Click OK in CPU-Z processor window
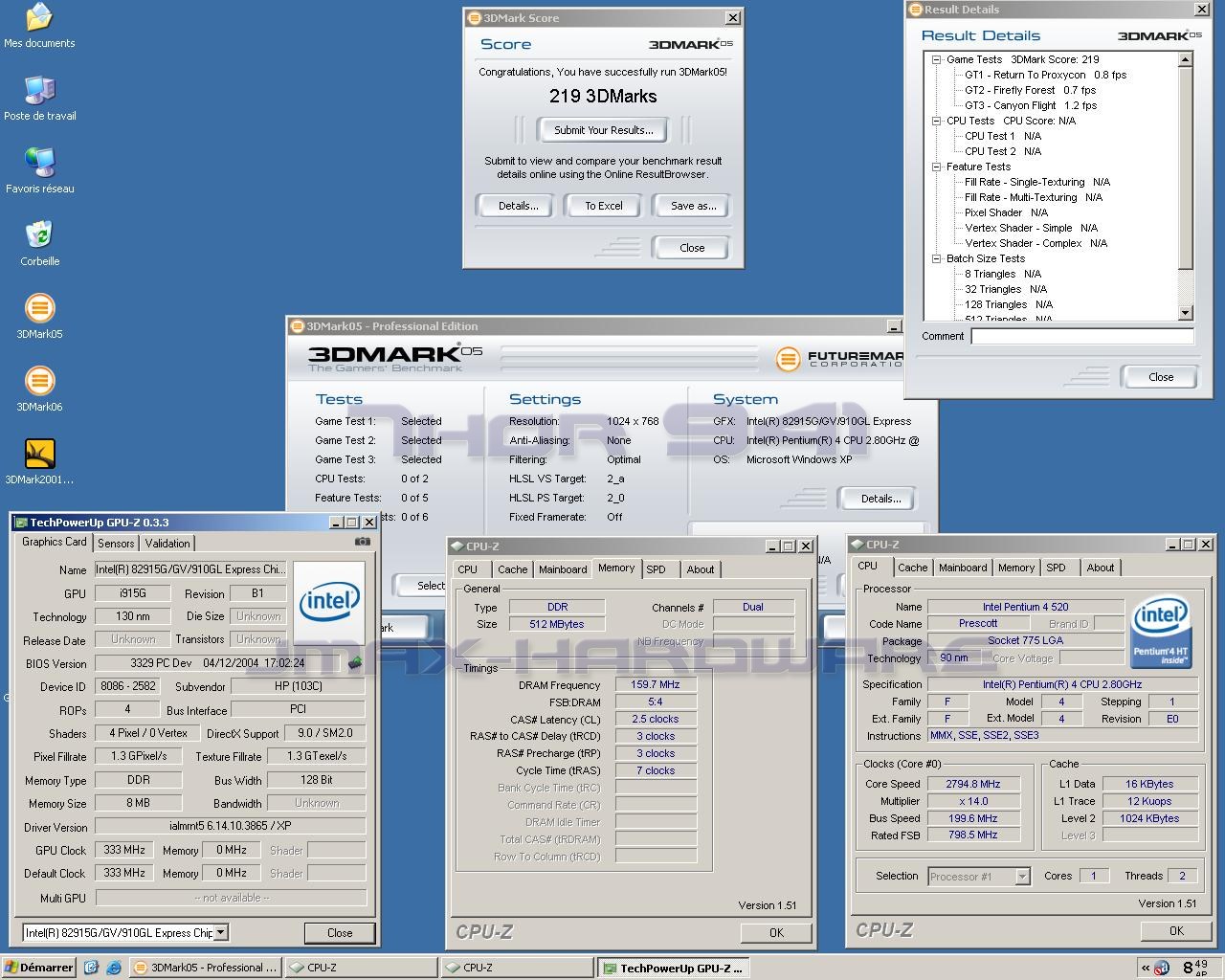This screenshot has width=1225, height=980. coord(1176,931)
